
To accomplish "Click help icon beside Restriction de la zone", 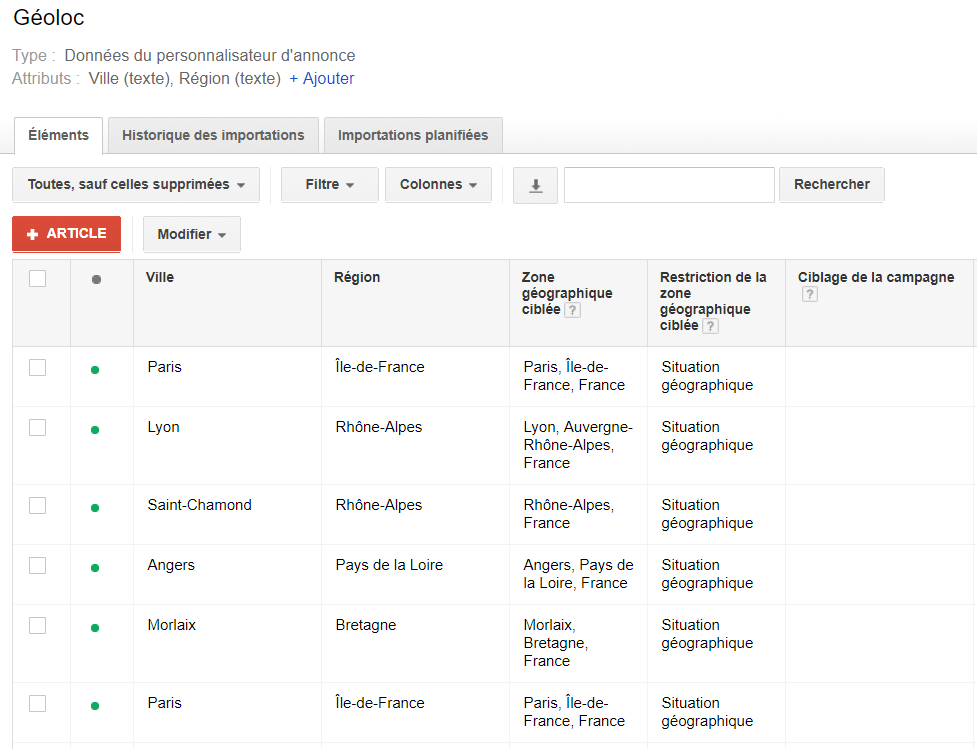I will pyautogui.click(x=710, y=327).
